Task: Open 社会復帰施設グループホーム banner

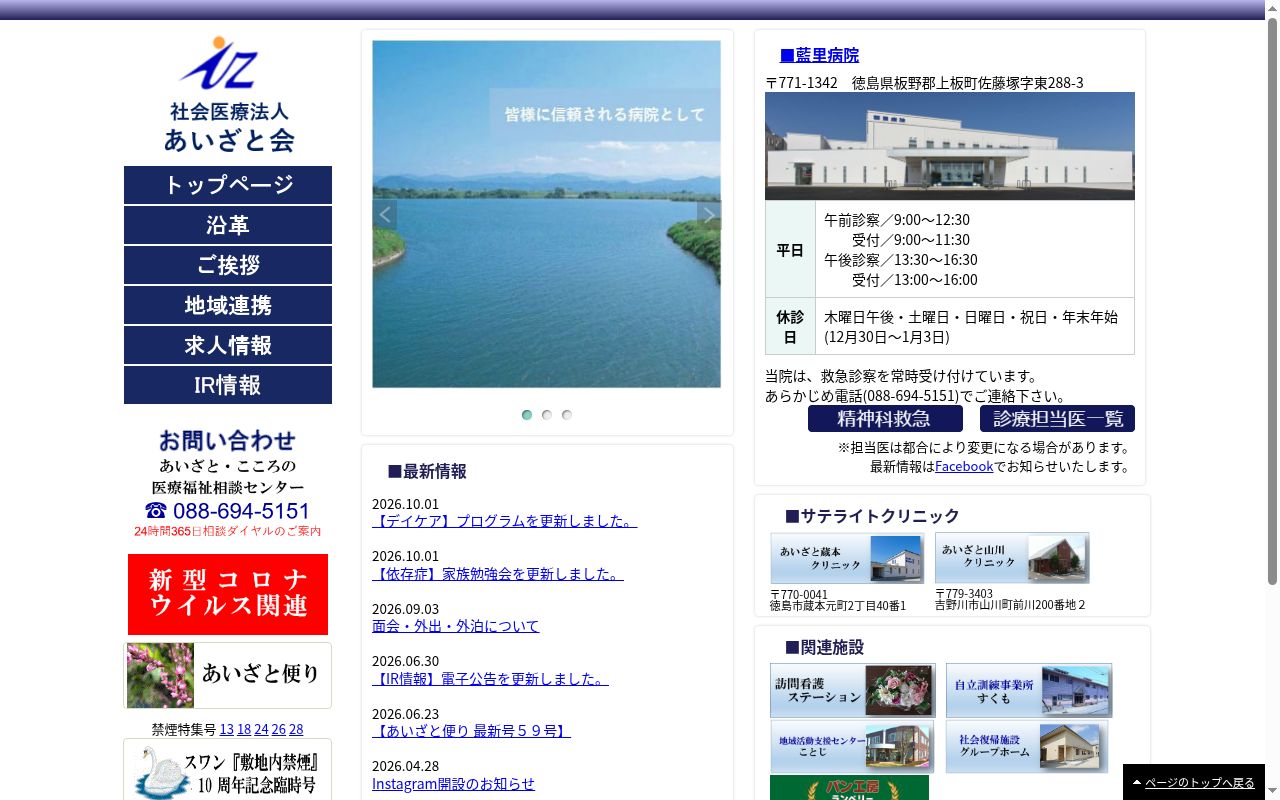Action: click(1027, 746)
